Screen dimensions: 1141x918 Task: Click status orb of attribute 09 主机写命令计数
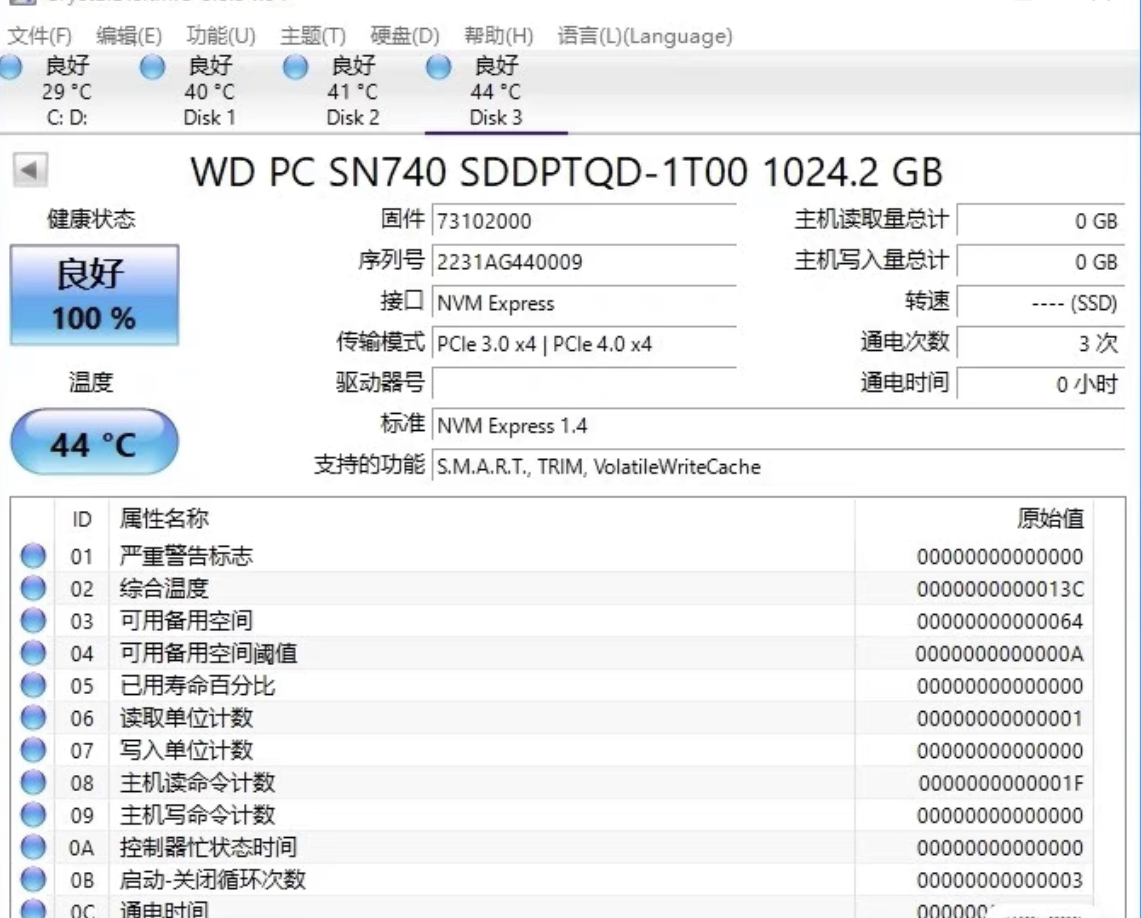click(33, 815)
